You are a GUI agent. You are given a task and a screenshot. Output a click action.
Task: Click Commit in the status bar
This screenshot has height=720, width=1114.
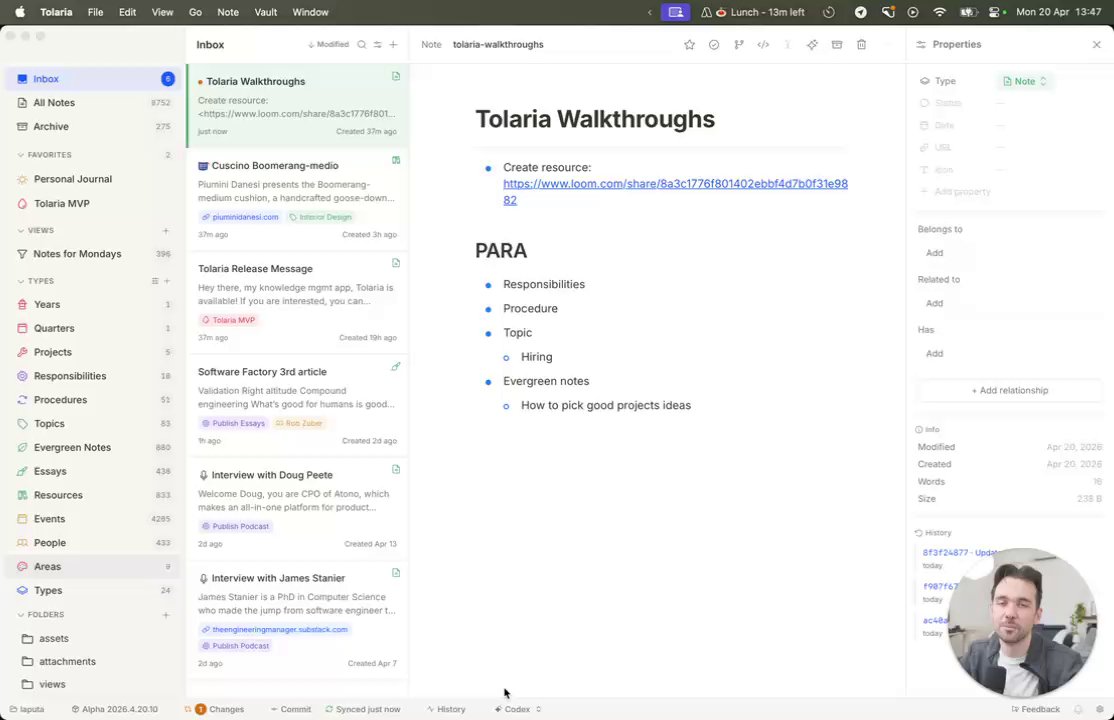pos(291,709)
